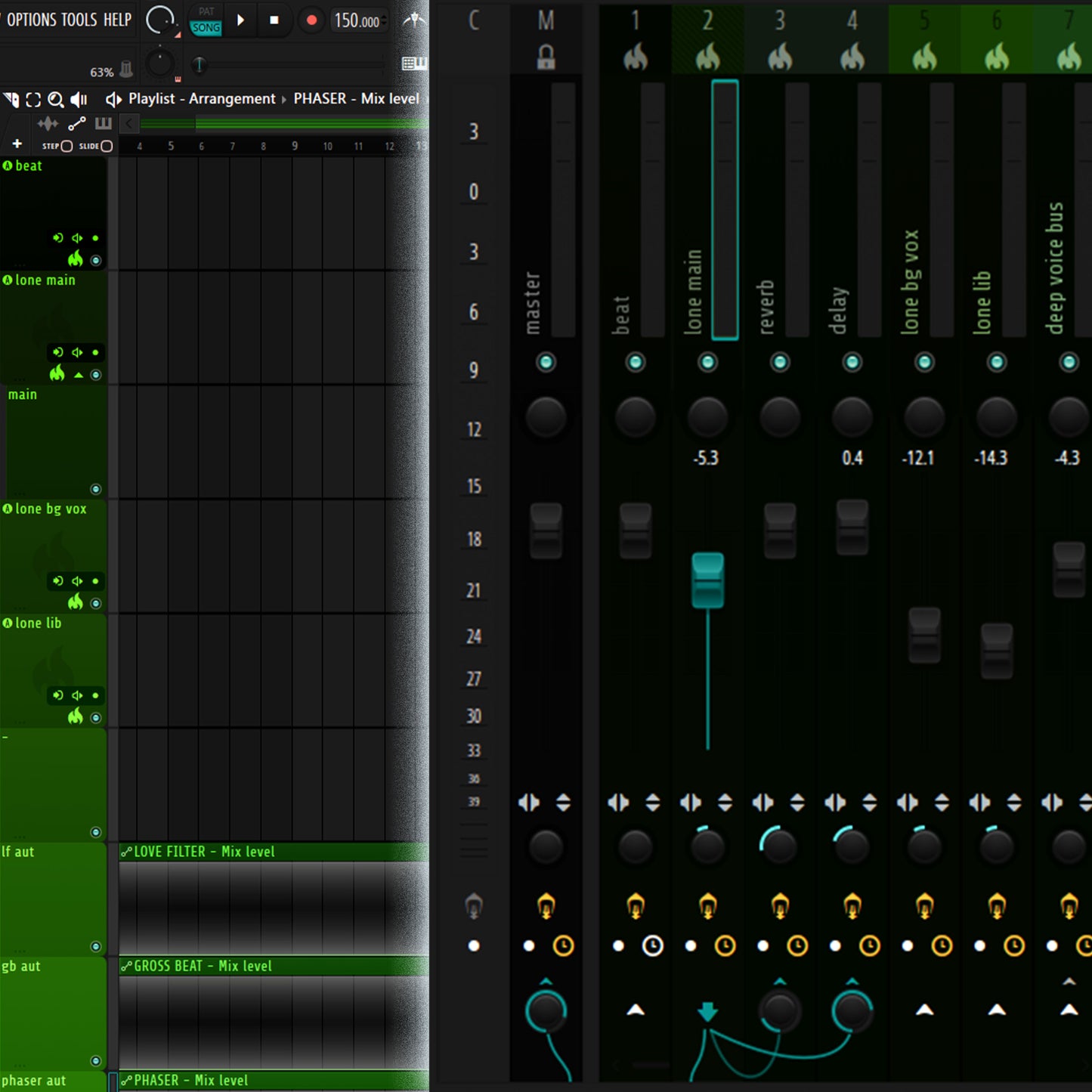The height and width of the screenshot is (1092, 1092).
Task: Select the lone main playlist track
Action: point(53,326)
